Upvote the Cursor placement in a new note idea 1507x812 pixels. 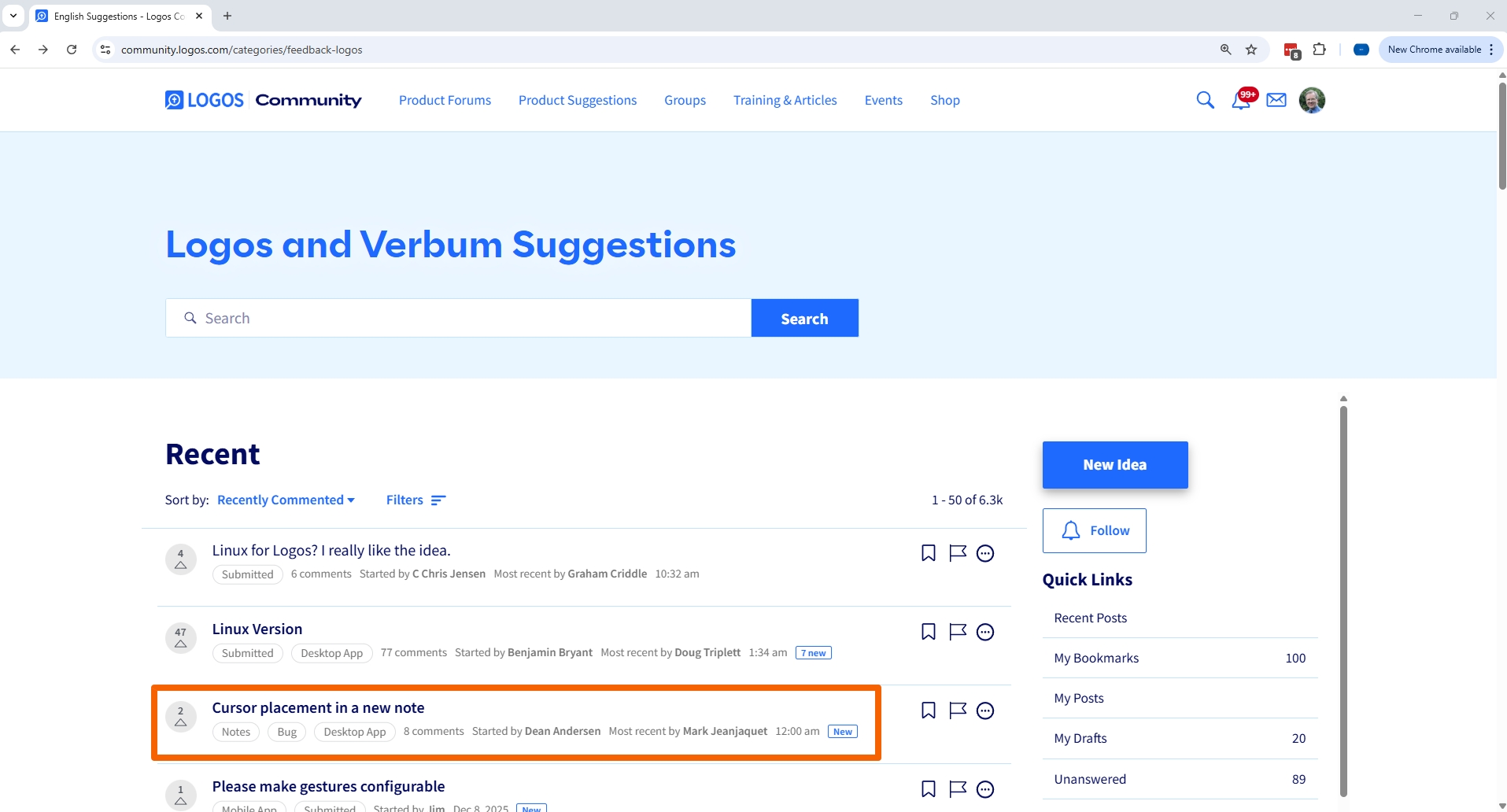point(181,717)
